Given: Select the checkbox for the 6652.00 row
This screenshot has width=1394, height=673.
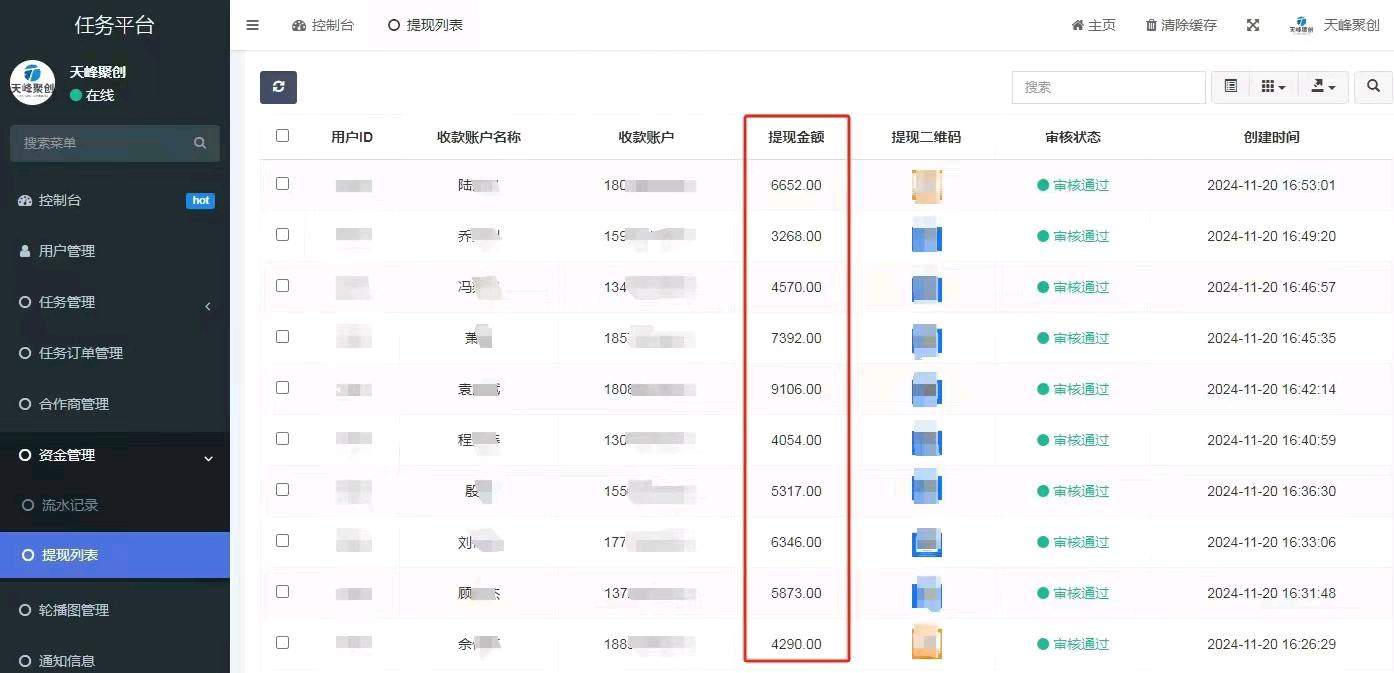Looking at the screenshot, I should coord(282,184).
